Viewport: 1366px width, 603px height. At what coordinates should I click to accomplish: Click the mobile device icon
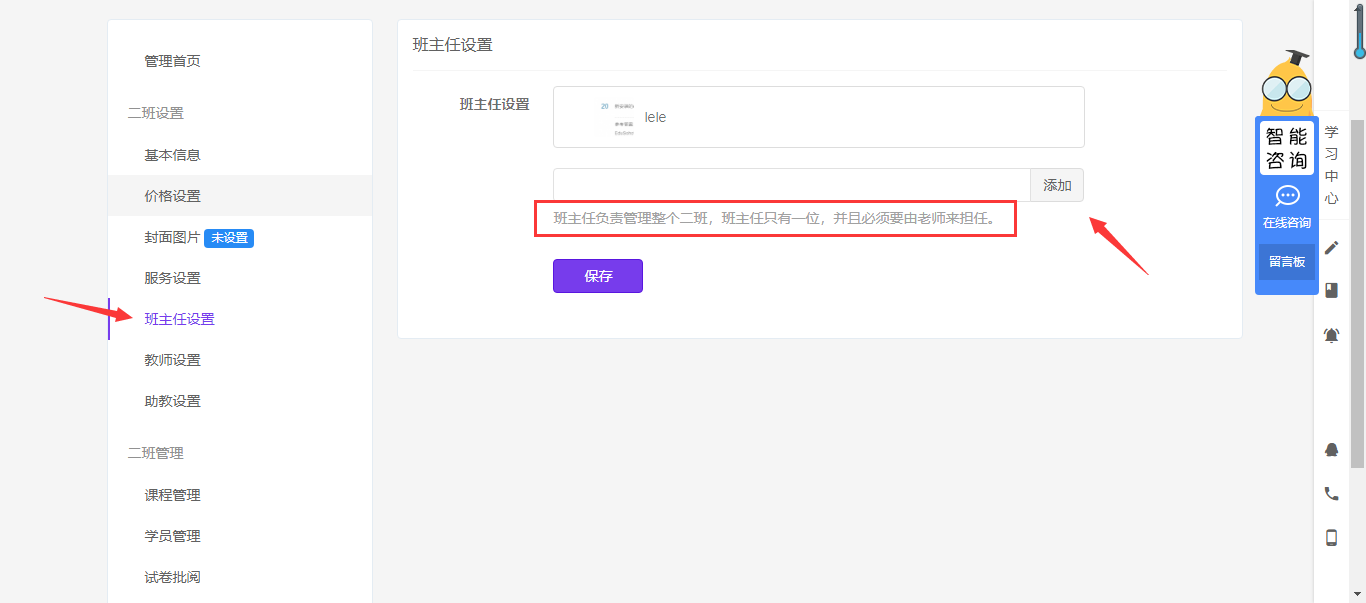(1331, 537)
